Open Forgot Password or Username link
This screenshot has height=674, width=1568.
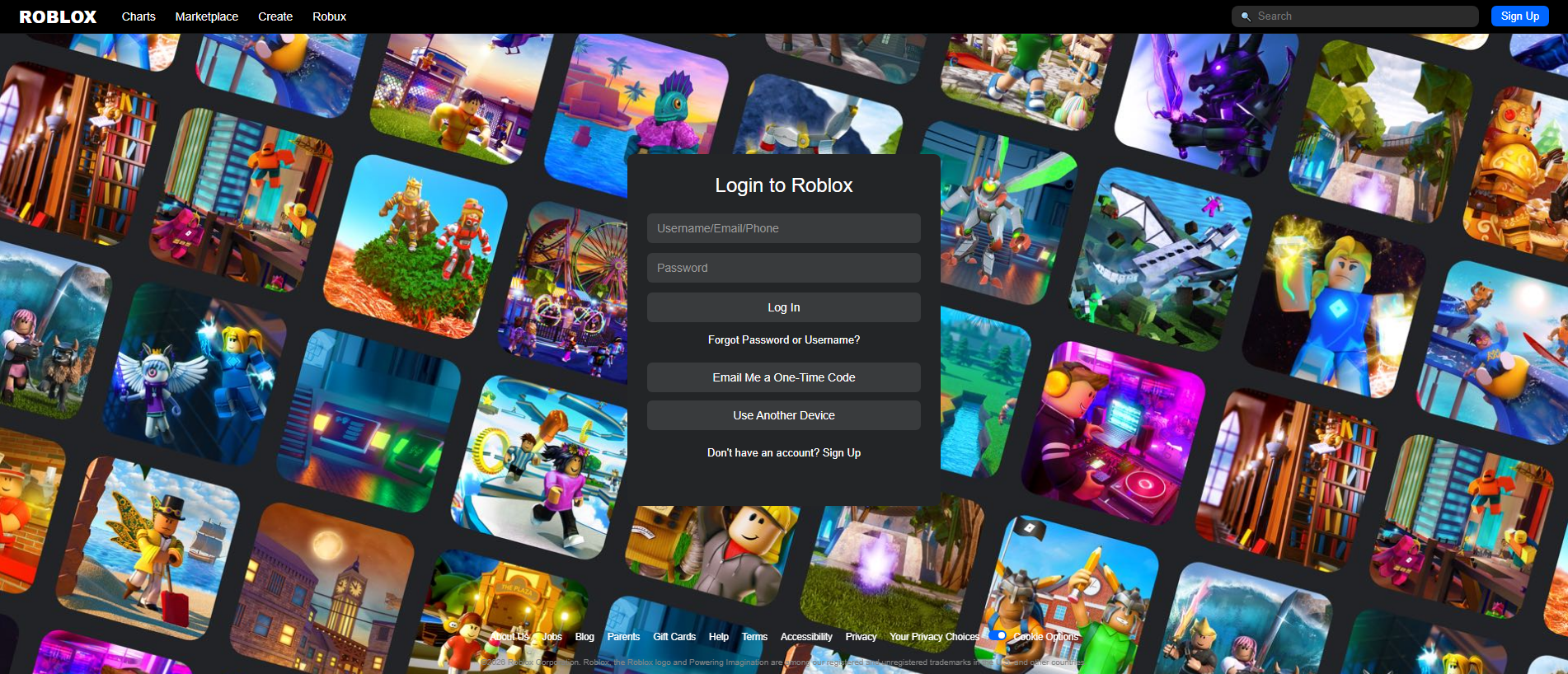pyautogui.click(x=784, y=339)
